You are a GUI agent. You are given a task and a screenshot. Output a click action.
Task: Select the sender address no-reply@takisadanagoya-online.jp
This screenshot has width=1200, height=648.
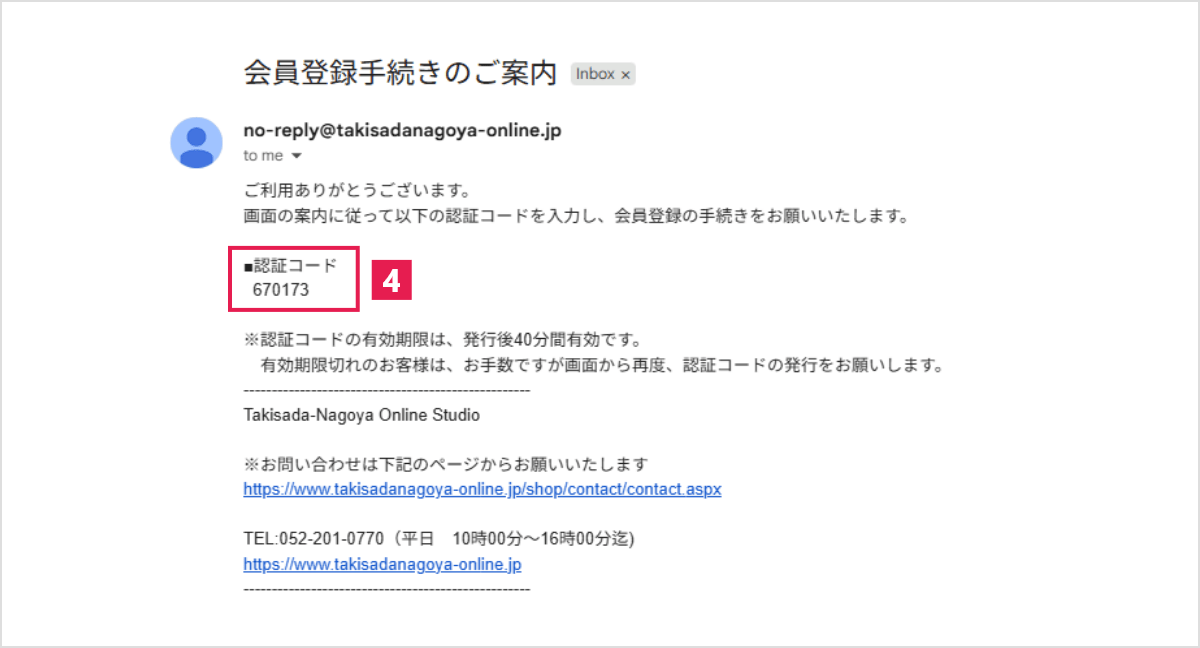click(400, 130)
